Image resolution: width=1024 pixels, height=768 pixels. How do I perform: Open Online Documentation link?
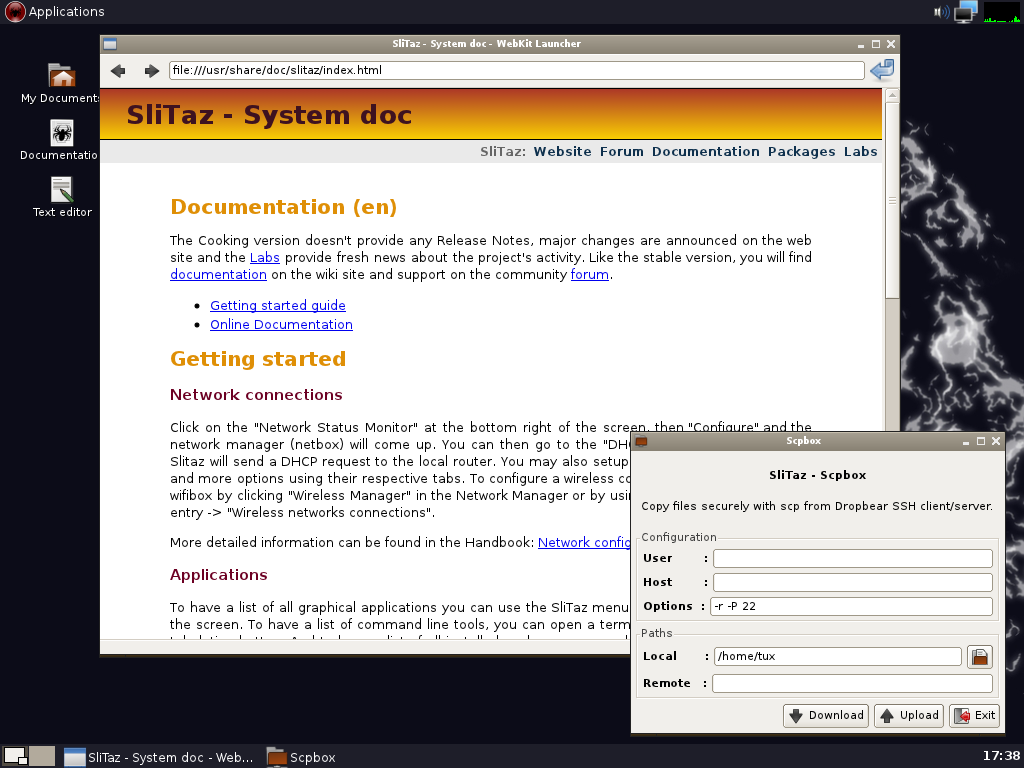pyautogui.click(x=281, y=325)
